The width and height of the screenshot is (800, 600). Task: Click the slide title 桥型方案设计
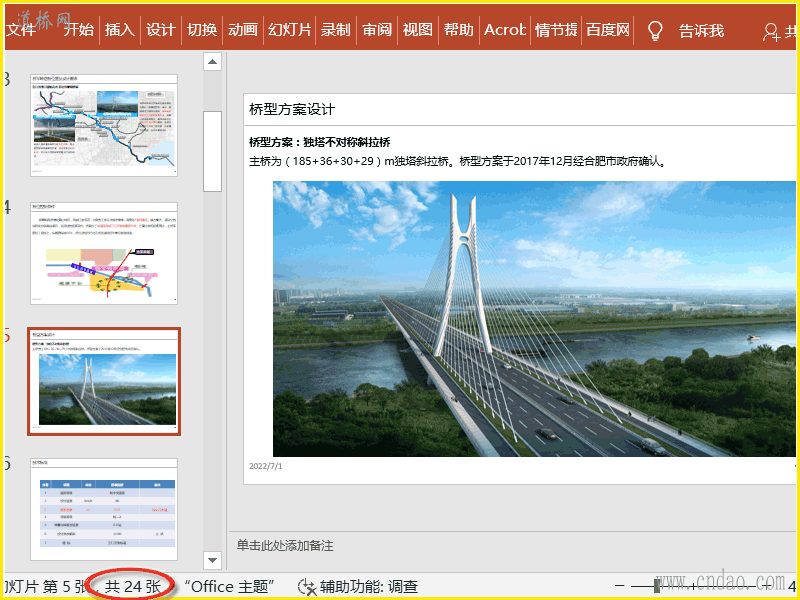(292, 109)
